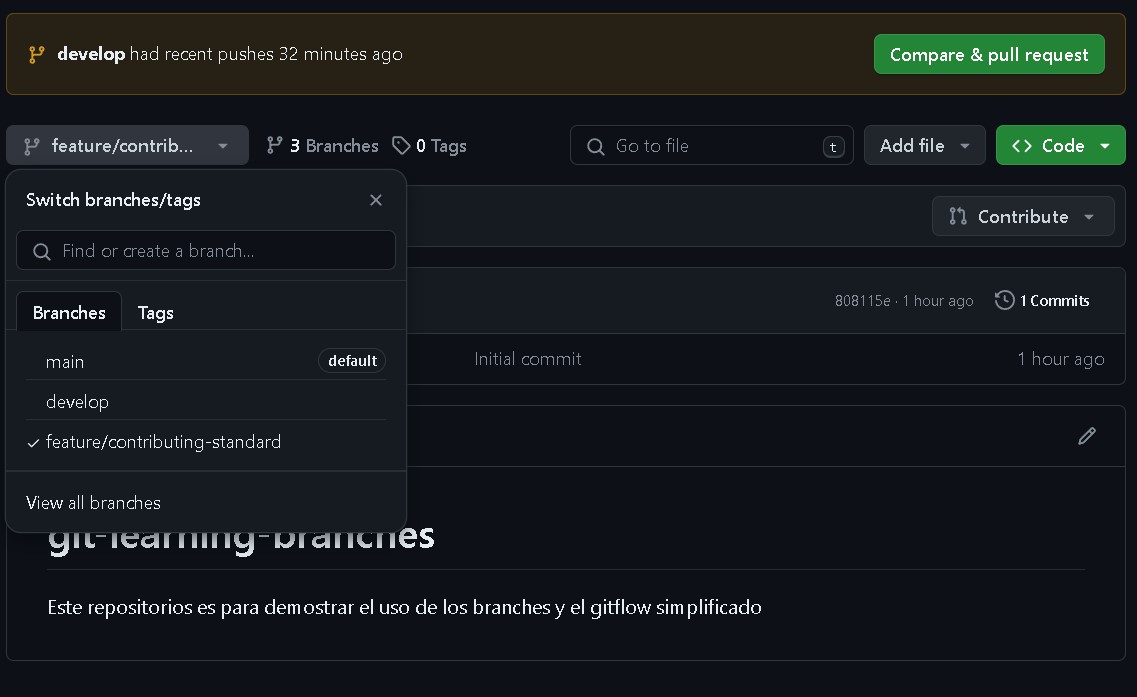The height and width of the screenshot is (697, 1137).
Task: Switch to the develop branch
Action: click(x=77, y=402)
